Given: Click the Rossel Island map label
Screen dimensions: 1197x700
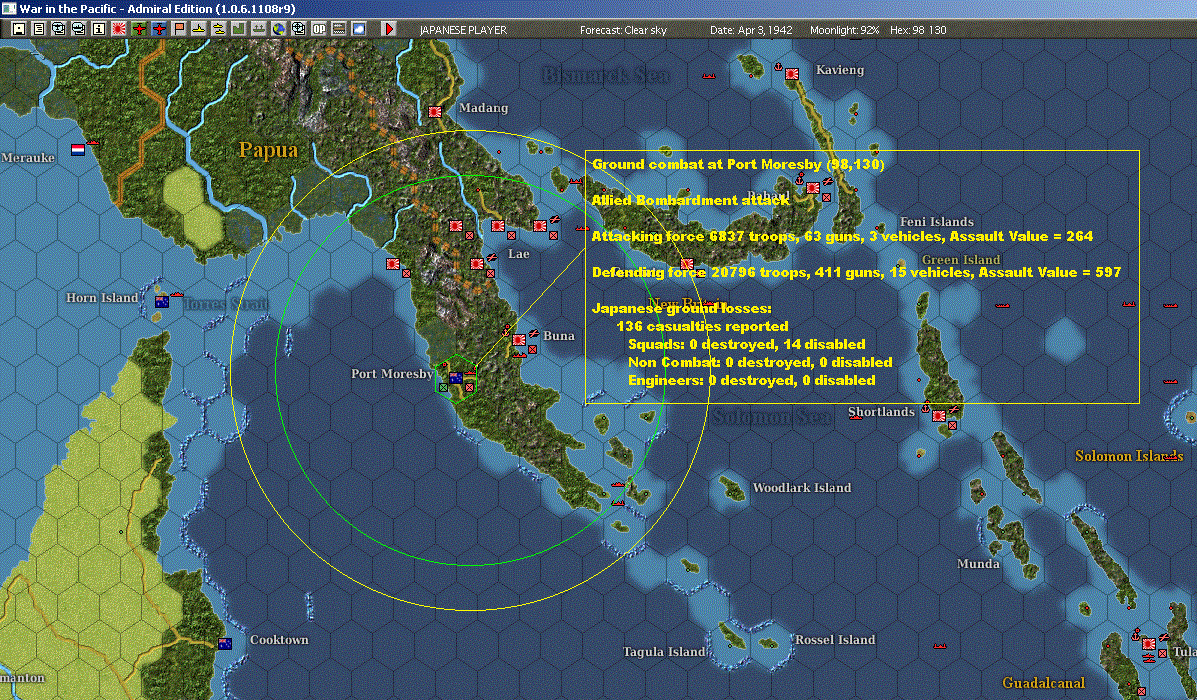Looking at the screenshot, I should 835,640.
